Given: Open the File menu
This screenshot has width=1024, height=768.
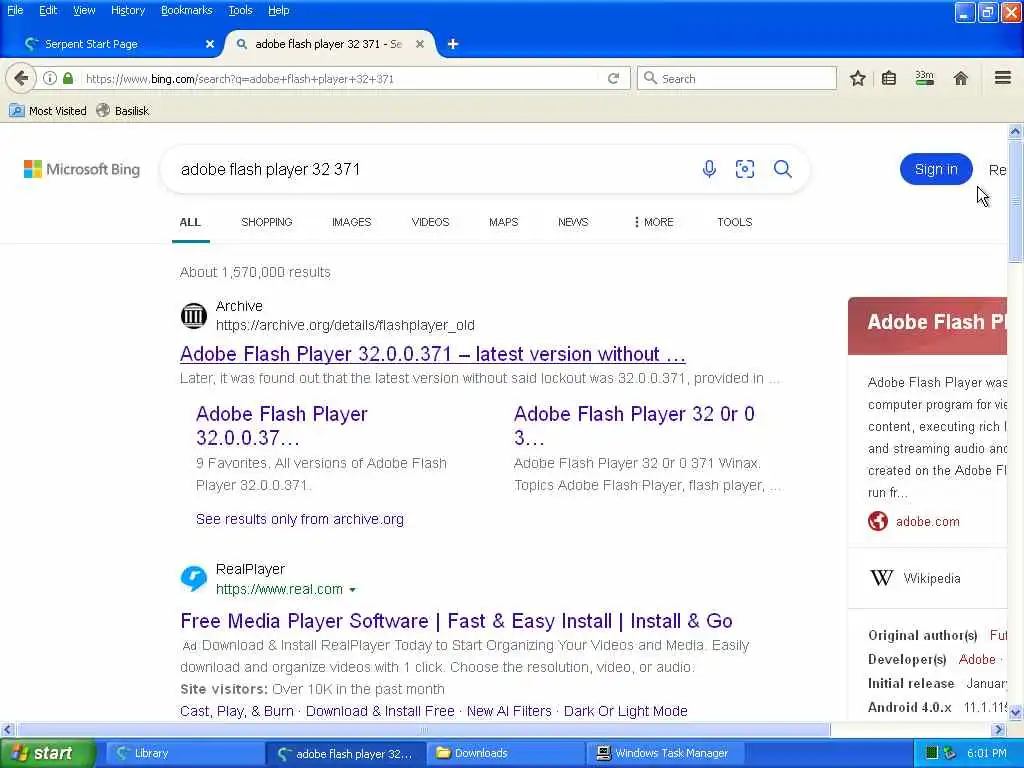Looking at the screenshot, I should pyautogui.click(x=15, y=10).
